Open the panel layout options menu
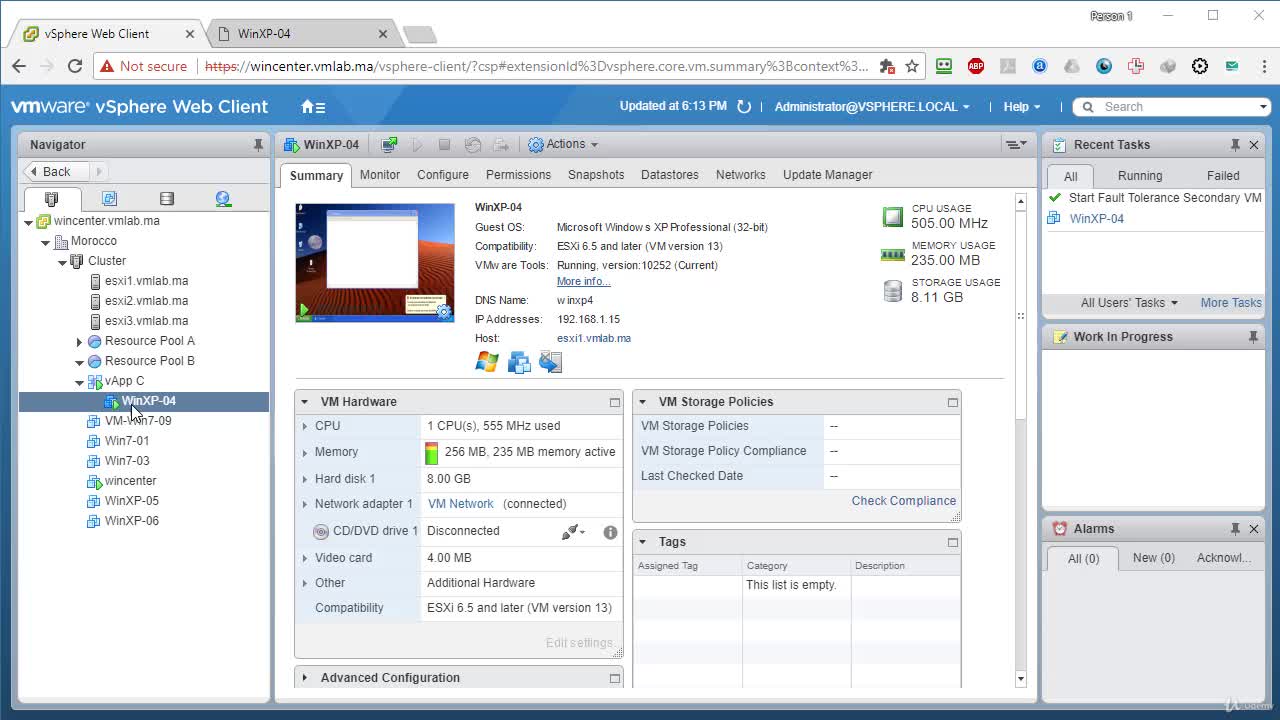This screenshot has height=720, width=1280. click(x=1016, y=145)
